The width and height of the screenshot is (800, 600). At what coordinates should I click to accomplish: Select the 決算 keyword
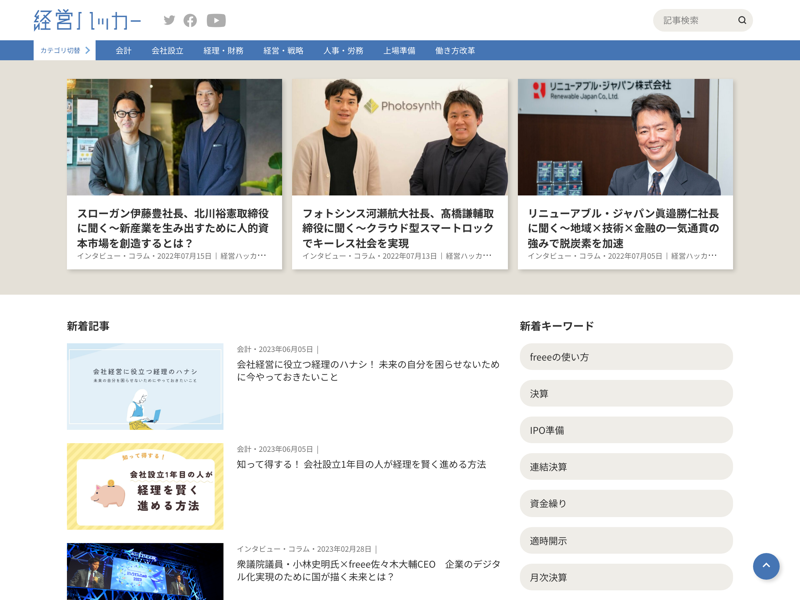click(x=626, y=393)
